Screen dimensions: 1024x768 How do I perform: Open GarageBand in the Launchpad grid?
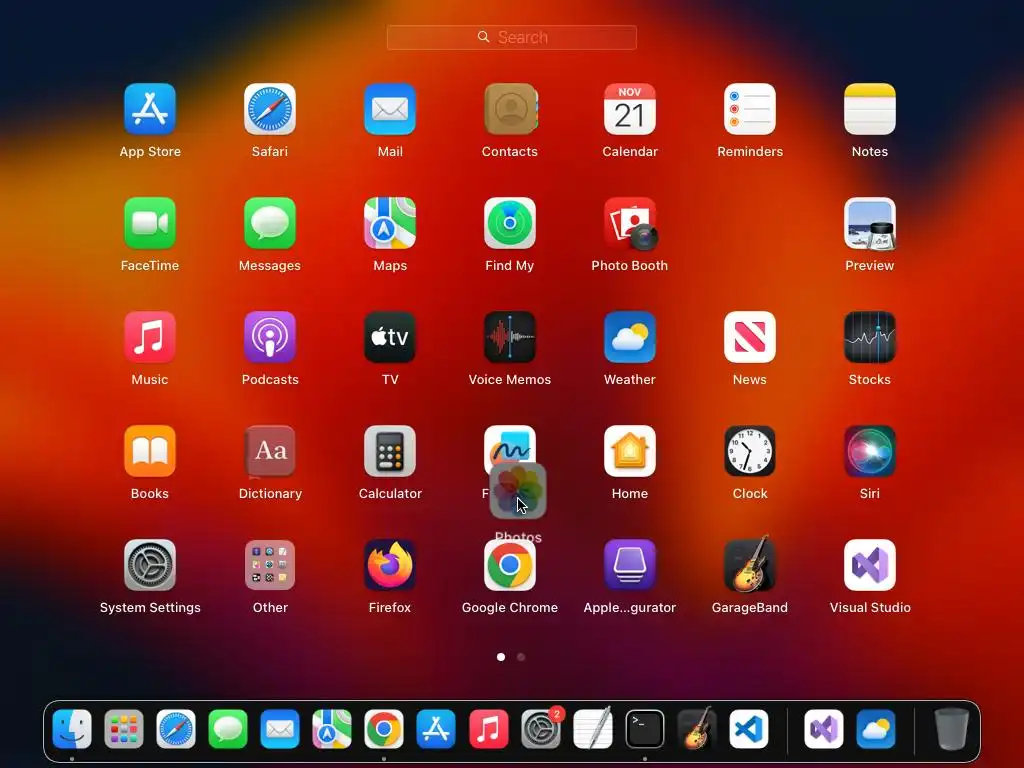point(750,564)
